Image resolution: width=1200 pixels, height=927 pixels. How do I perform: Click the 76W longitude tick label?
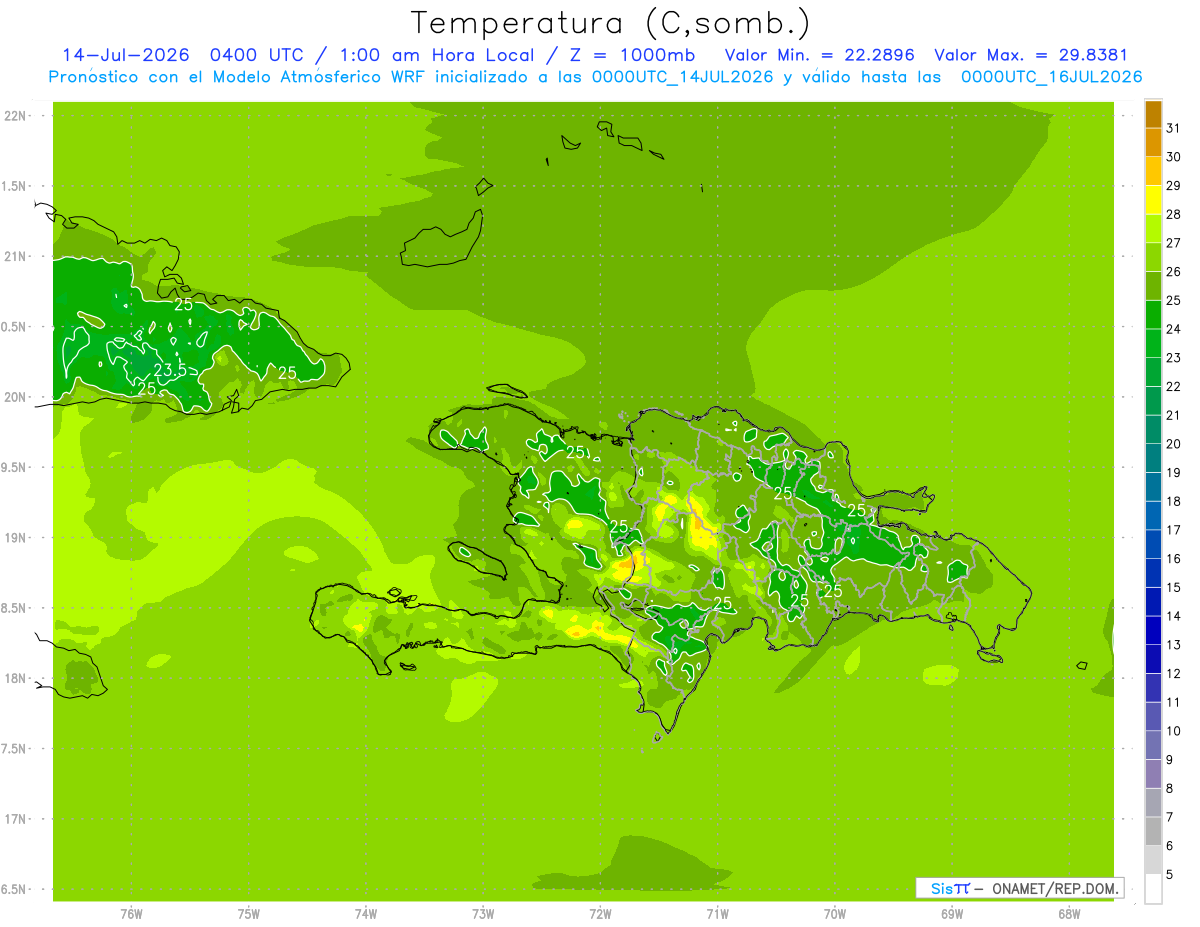131,913
